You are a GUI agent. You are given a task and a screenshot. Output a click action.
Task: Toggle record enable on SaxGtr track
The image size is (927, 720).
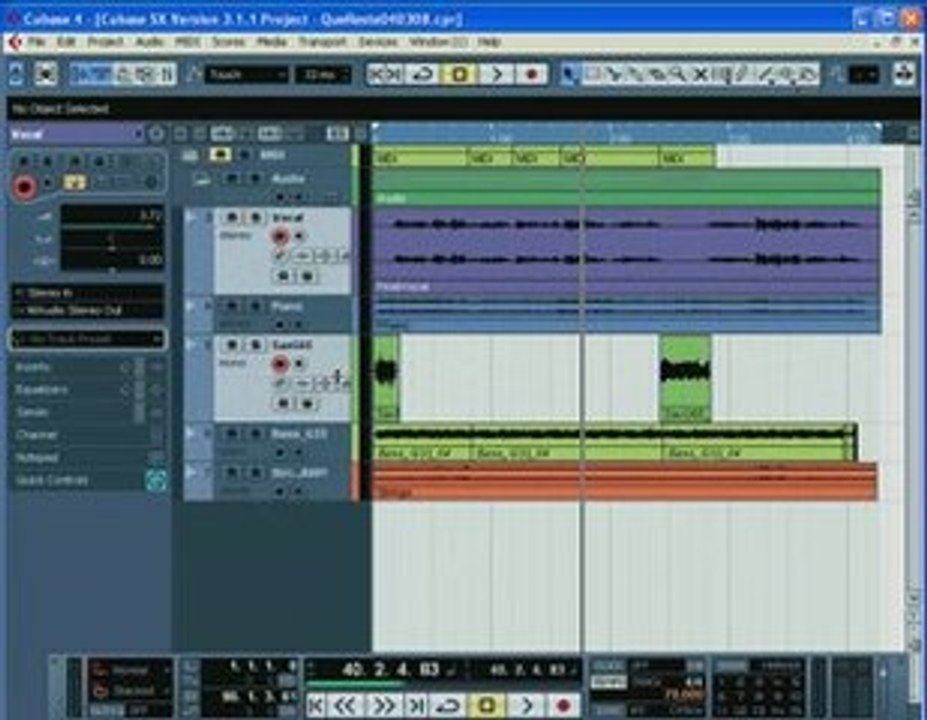coord(279,364)
